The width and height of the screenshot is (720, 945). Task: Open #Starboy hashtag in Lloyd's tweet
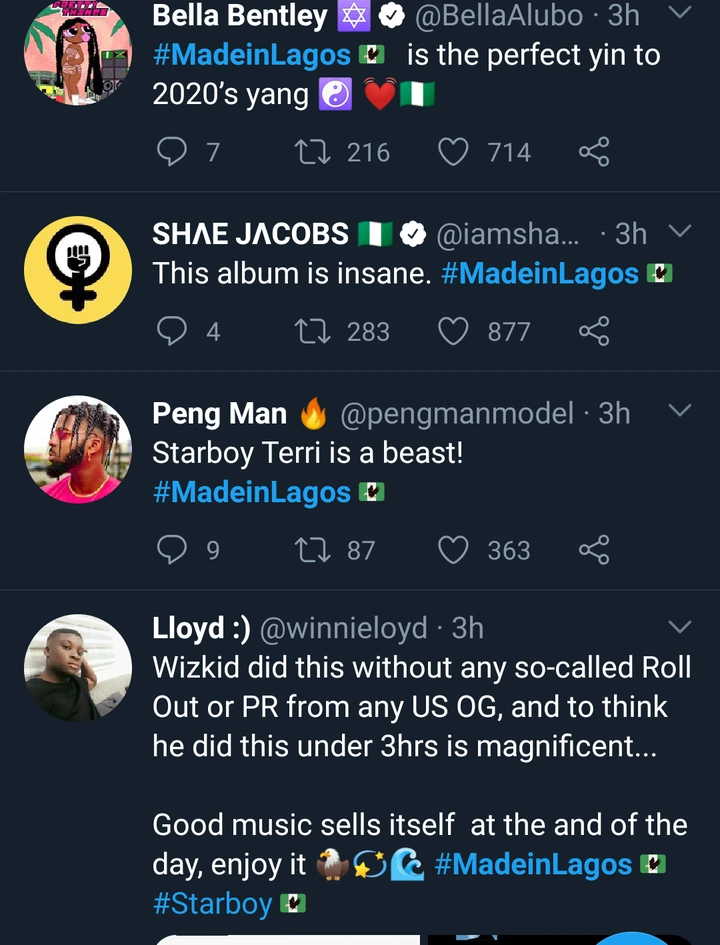[213, 903]
